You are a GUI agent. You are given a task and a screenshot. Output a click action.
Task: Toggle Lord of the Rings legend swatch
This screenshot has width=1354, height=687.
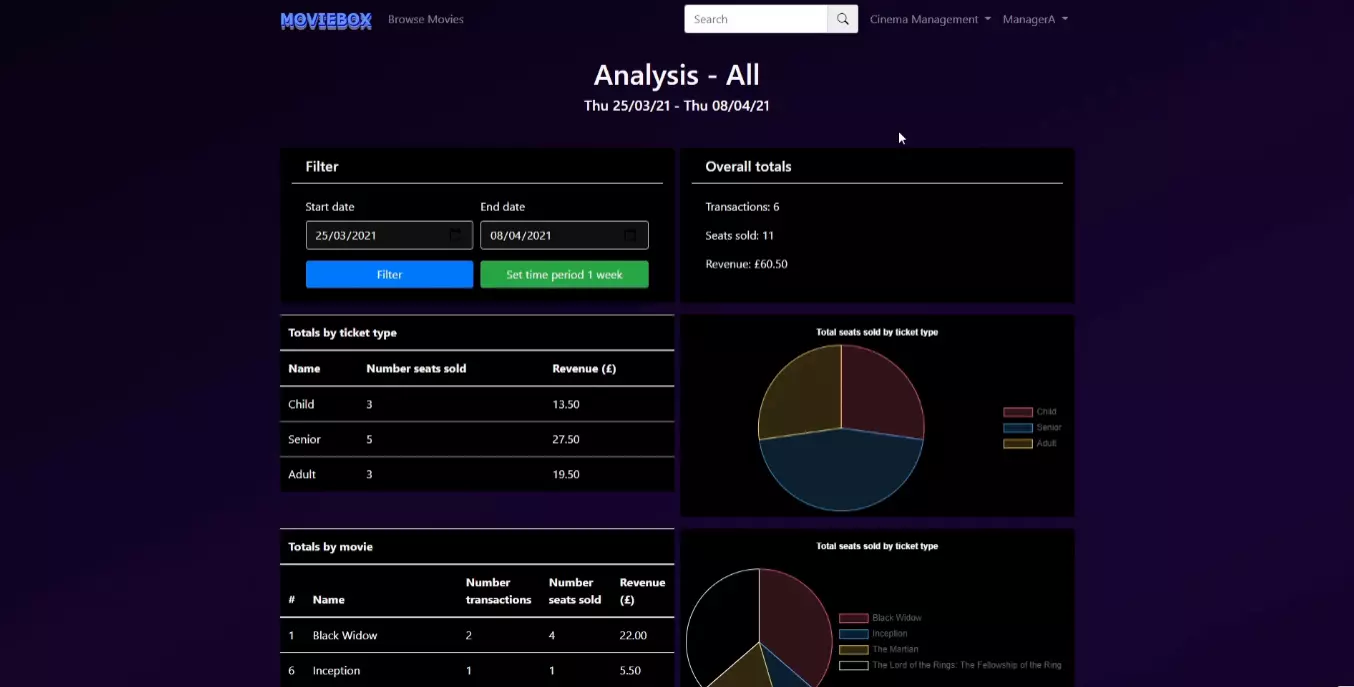(x=854, y=665)
